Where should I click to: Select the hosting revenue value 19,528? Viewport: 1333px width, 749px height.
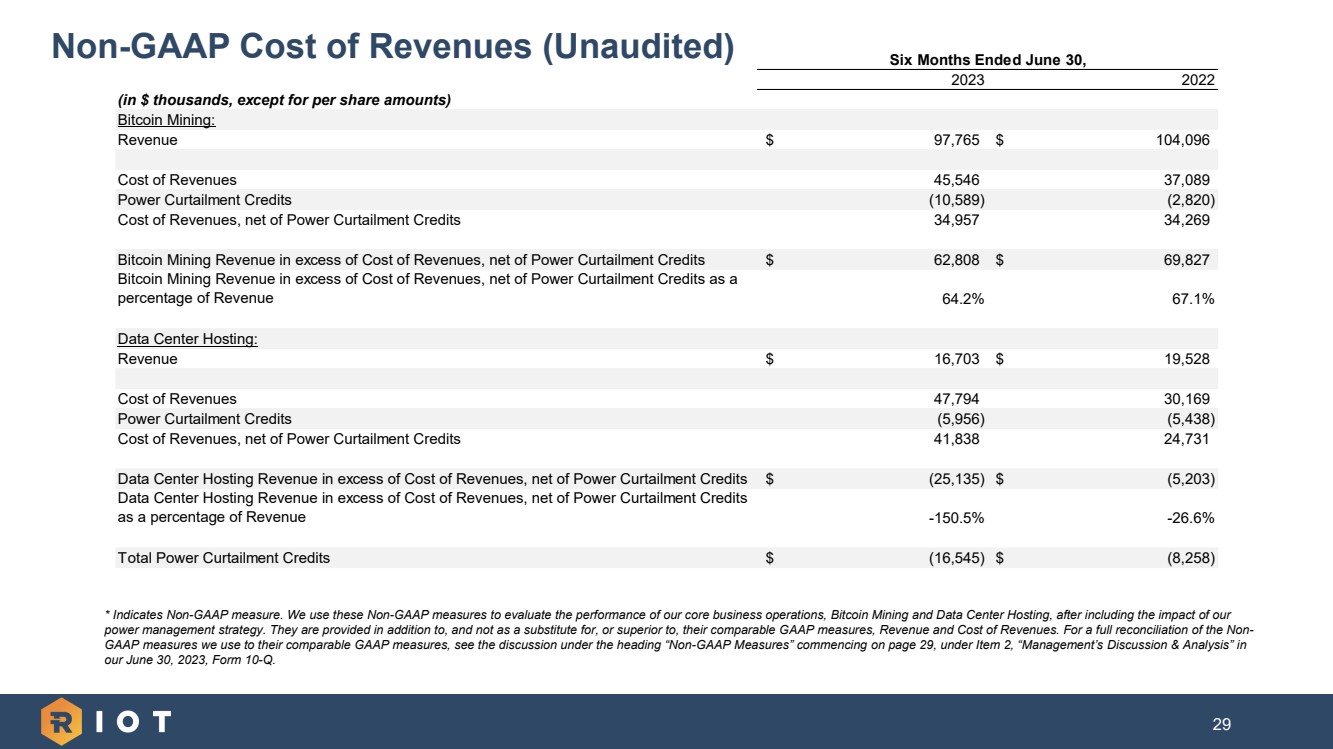coord(1185,359)
